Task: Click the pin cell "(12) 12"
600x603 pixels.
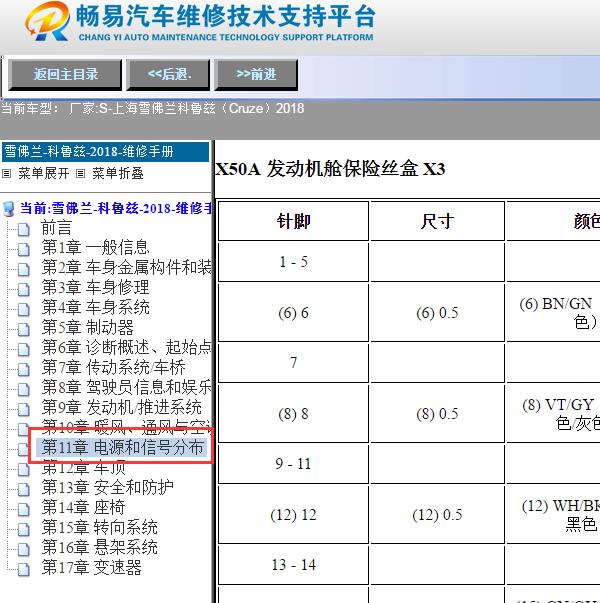Action: coord(293,515)
